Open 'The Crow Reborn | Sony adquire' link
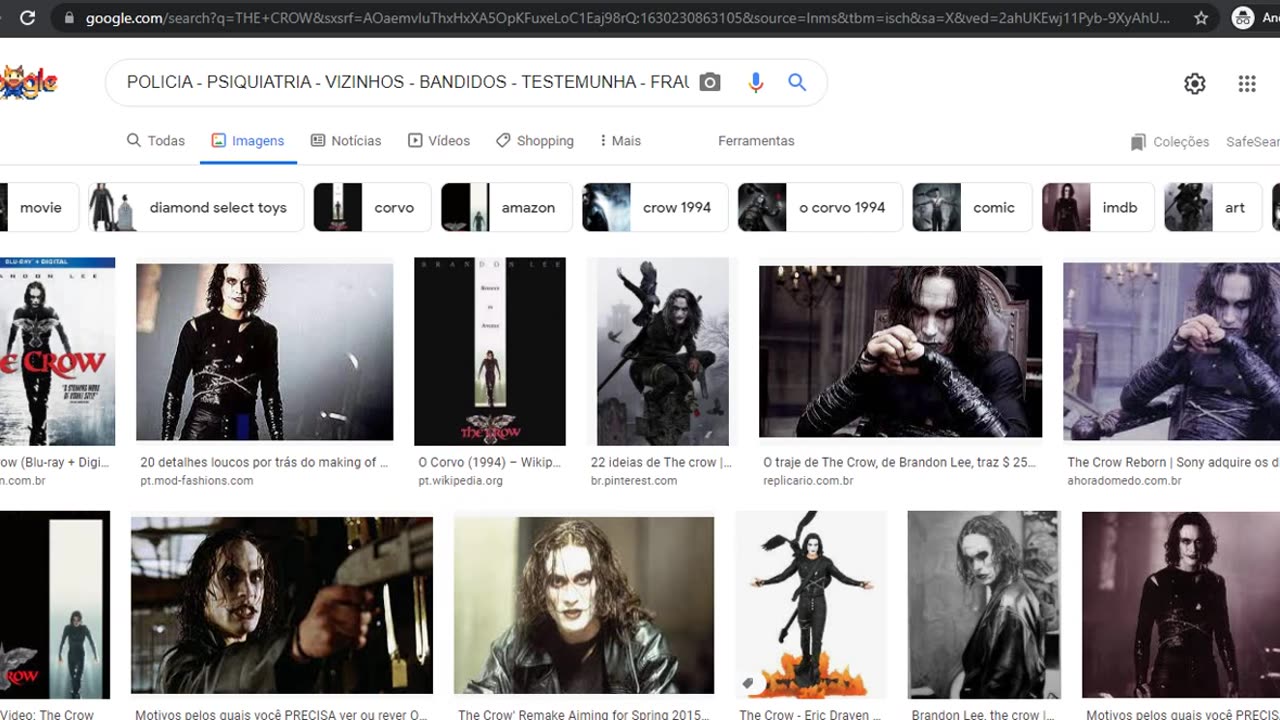This screenshot has height=720, width=1280. 1173,462
